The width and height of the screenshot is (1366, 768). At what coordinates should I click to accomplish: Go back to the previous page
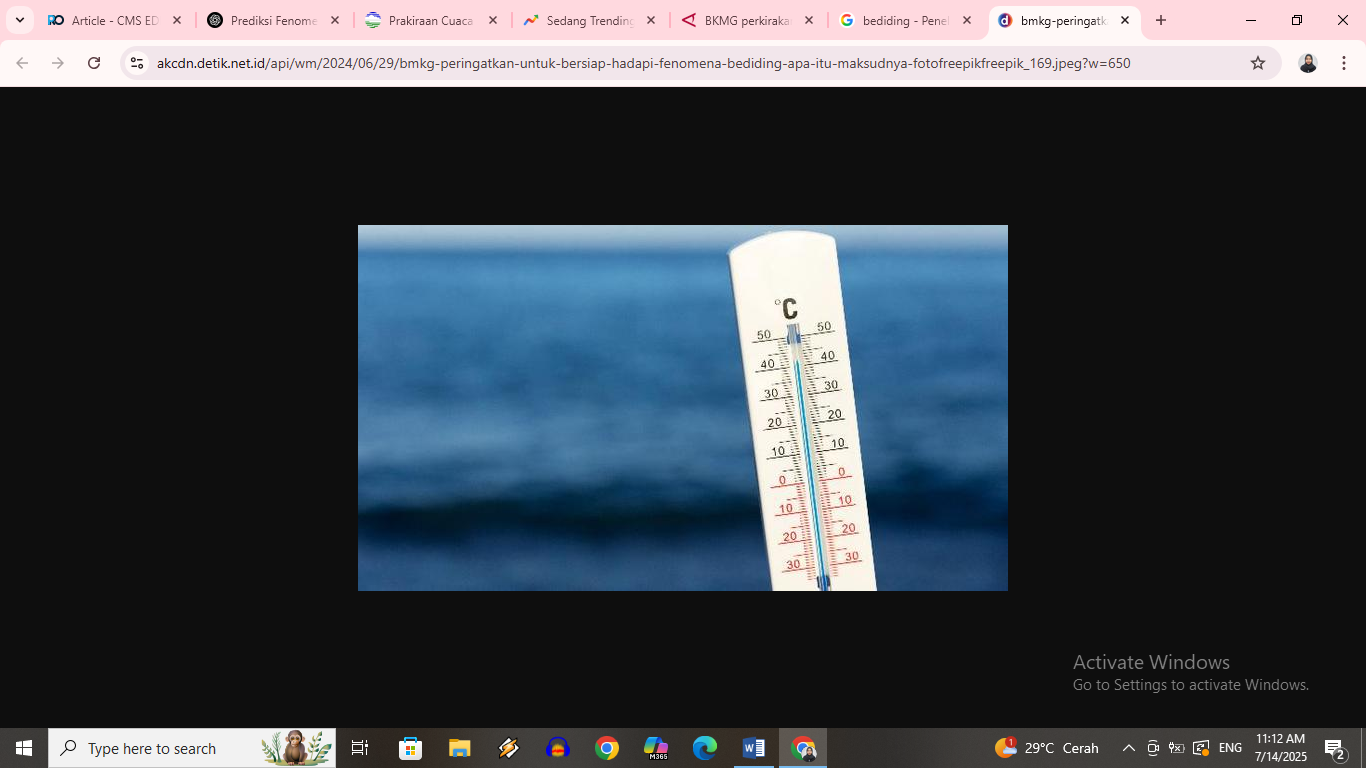point(22,63)
